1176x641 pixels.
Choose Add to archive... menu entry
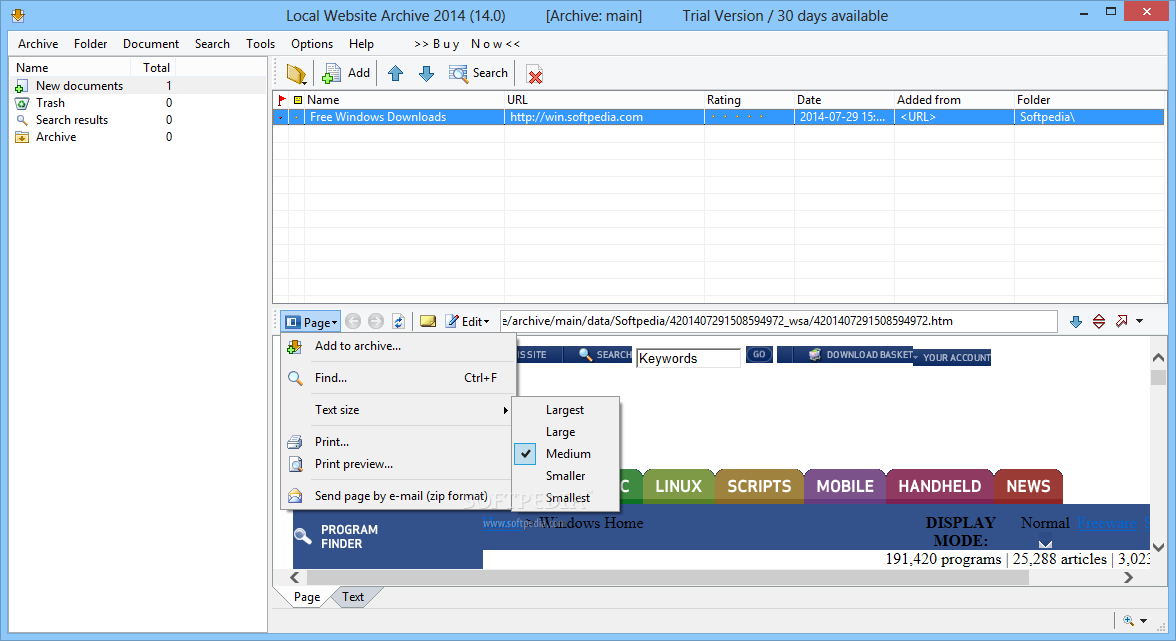tap(396, 346)
